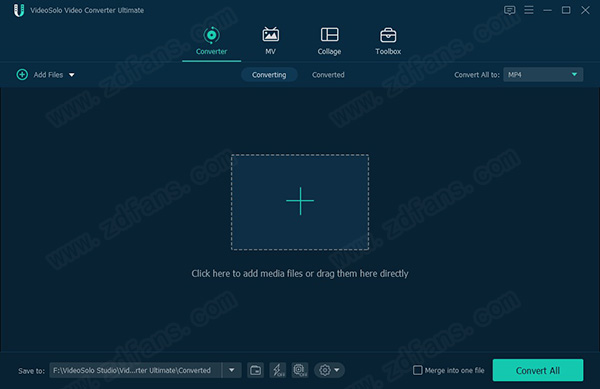Click the save path field
Screen dimensions: 600x389
pos(135,370)
